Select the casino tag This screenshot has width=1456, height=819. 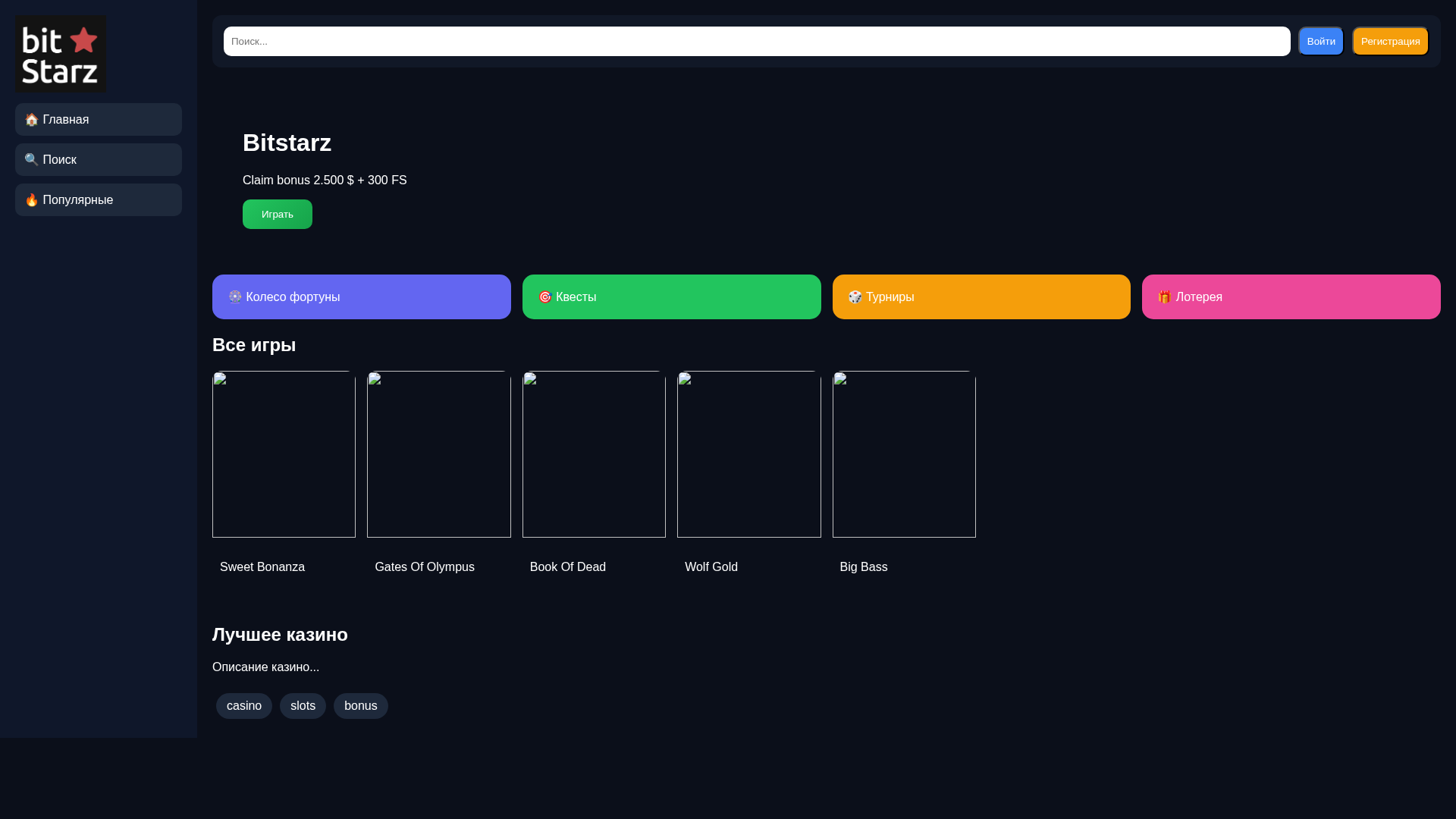(244, 706)
